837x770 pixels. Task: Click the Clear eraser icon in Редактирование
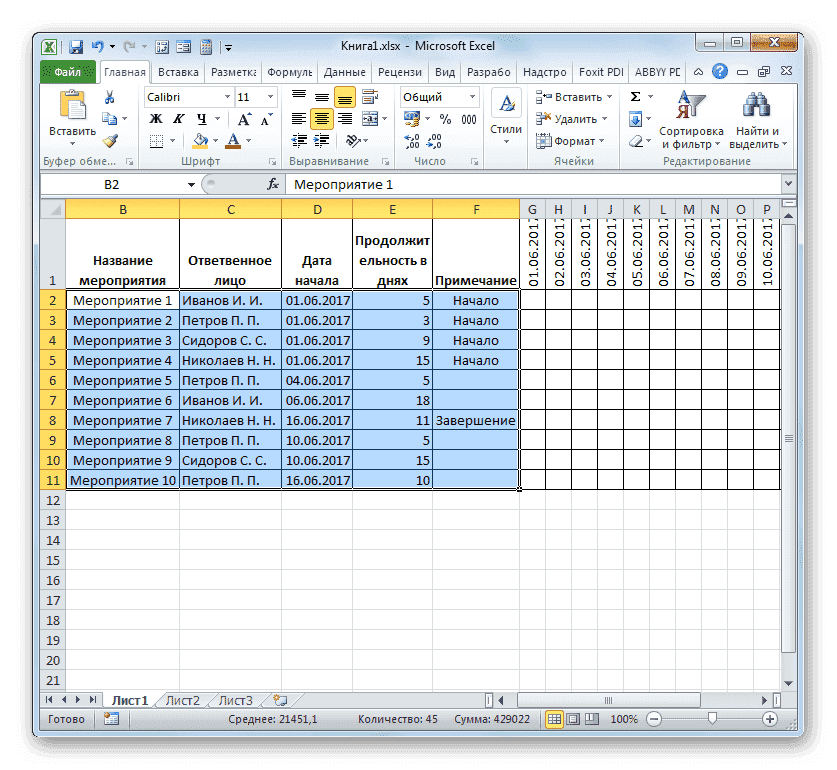point(636,140)
